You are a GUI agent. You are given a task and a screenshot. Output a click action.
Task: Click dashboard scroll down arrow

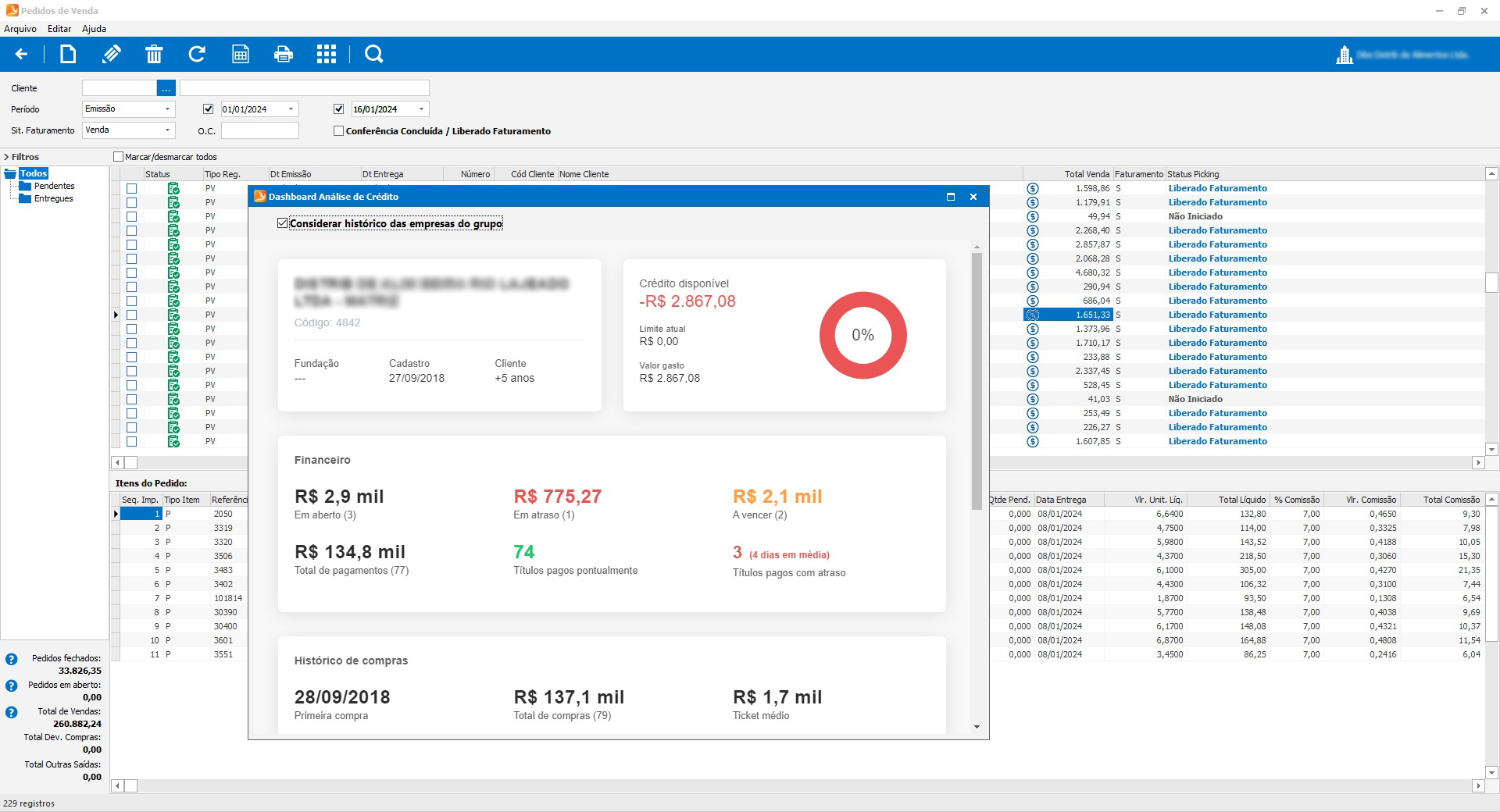coord(977,727)
